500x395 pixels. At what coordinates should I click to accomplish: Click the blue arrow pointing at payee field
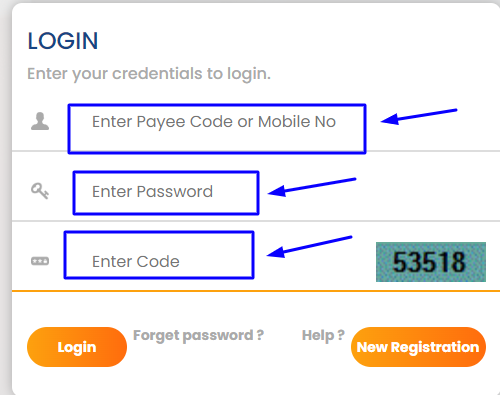419,117
